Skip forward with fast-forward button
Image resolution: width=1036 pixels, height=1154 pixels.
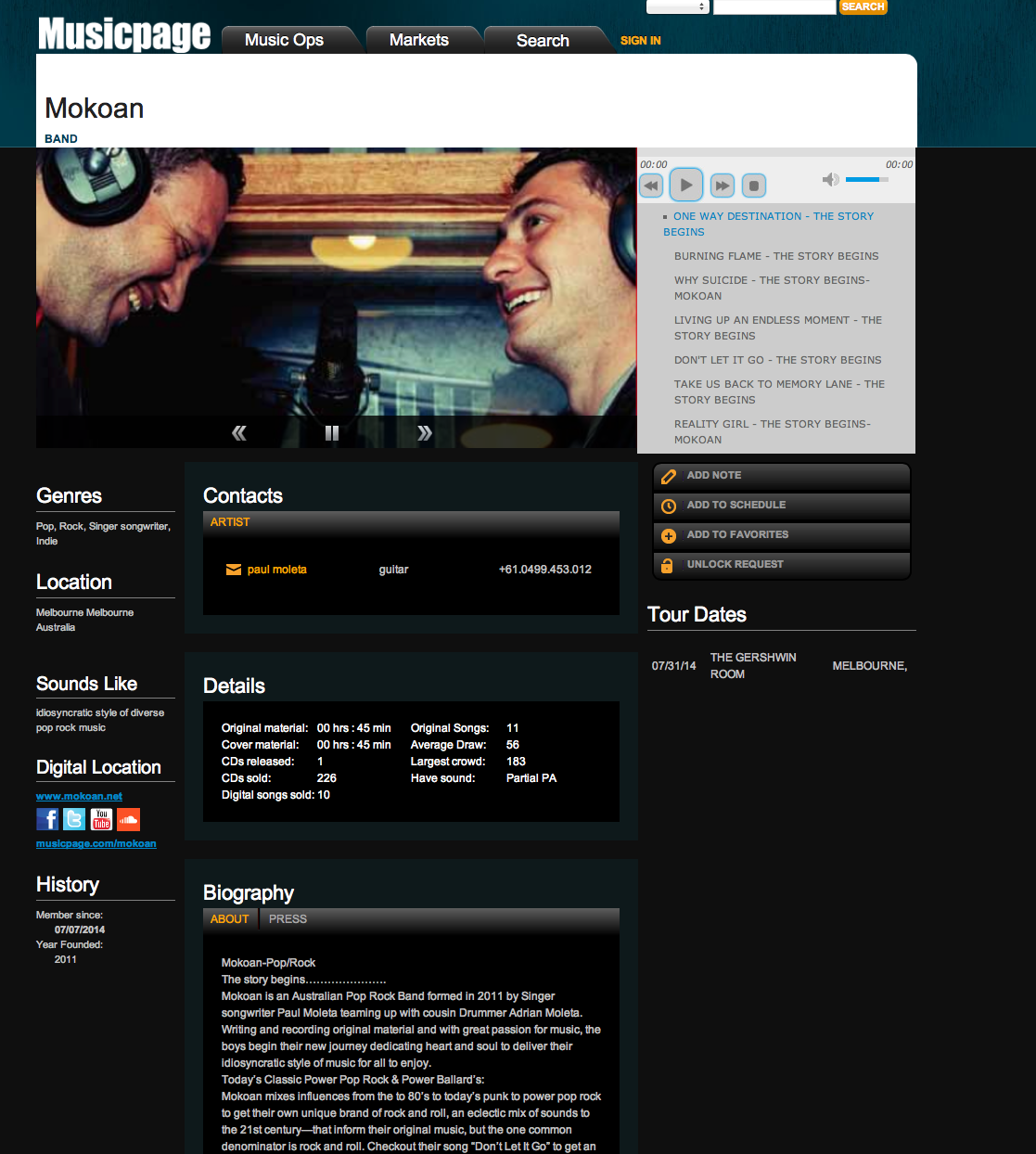point(722,186)
